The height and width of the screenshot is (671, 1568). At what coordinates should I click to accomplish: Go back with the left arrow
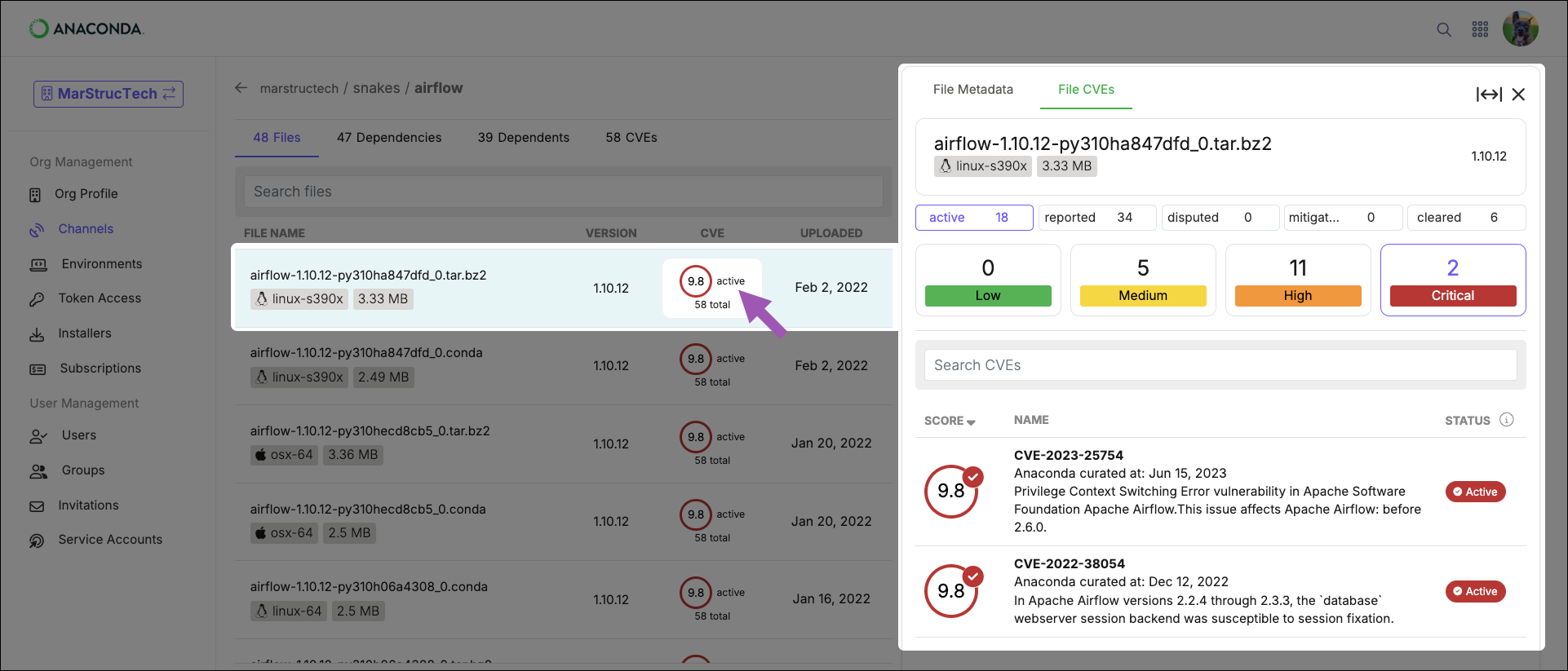click(x=241, y=88)
